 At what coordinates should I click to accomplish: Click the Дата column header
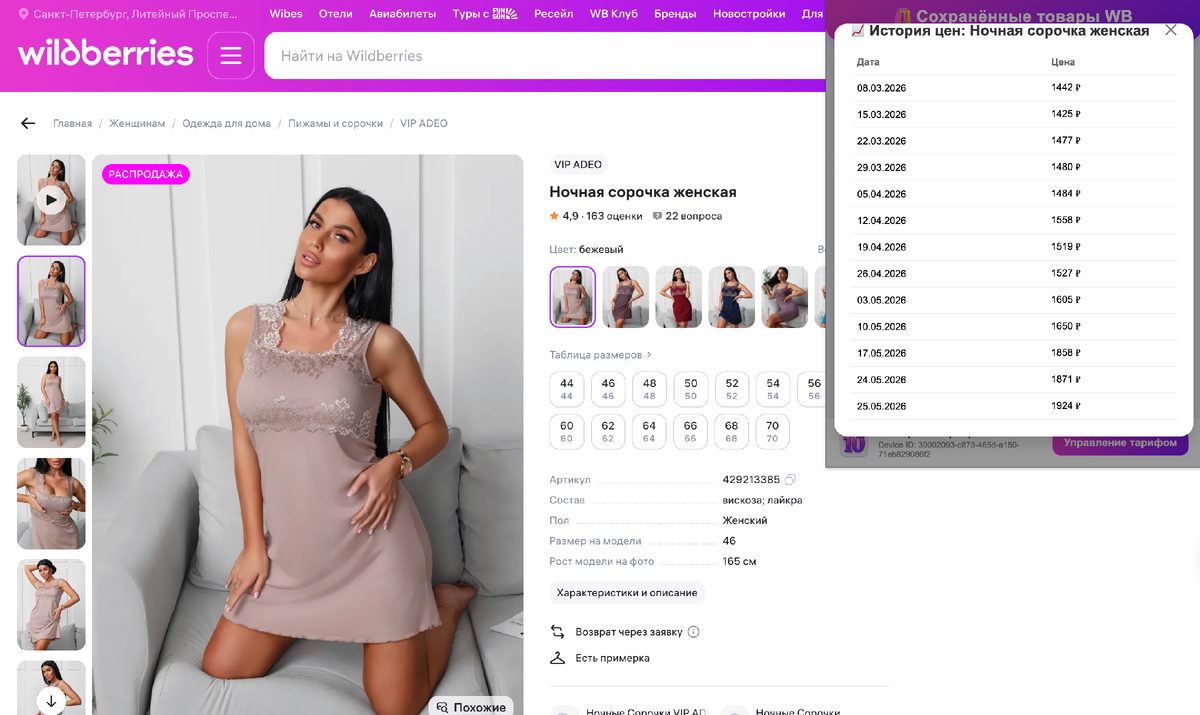point(868,62)
